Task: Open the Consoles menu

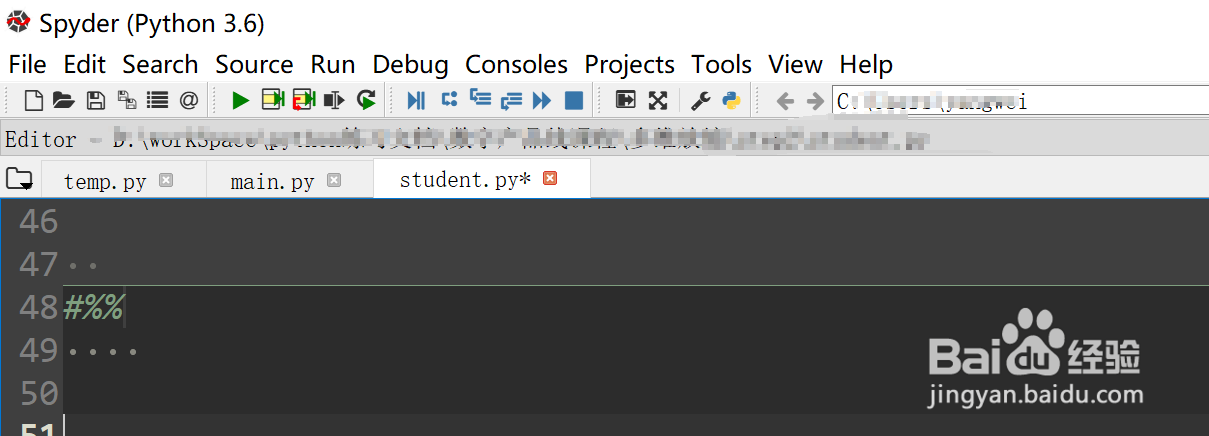Action: point(516,65)
